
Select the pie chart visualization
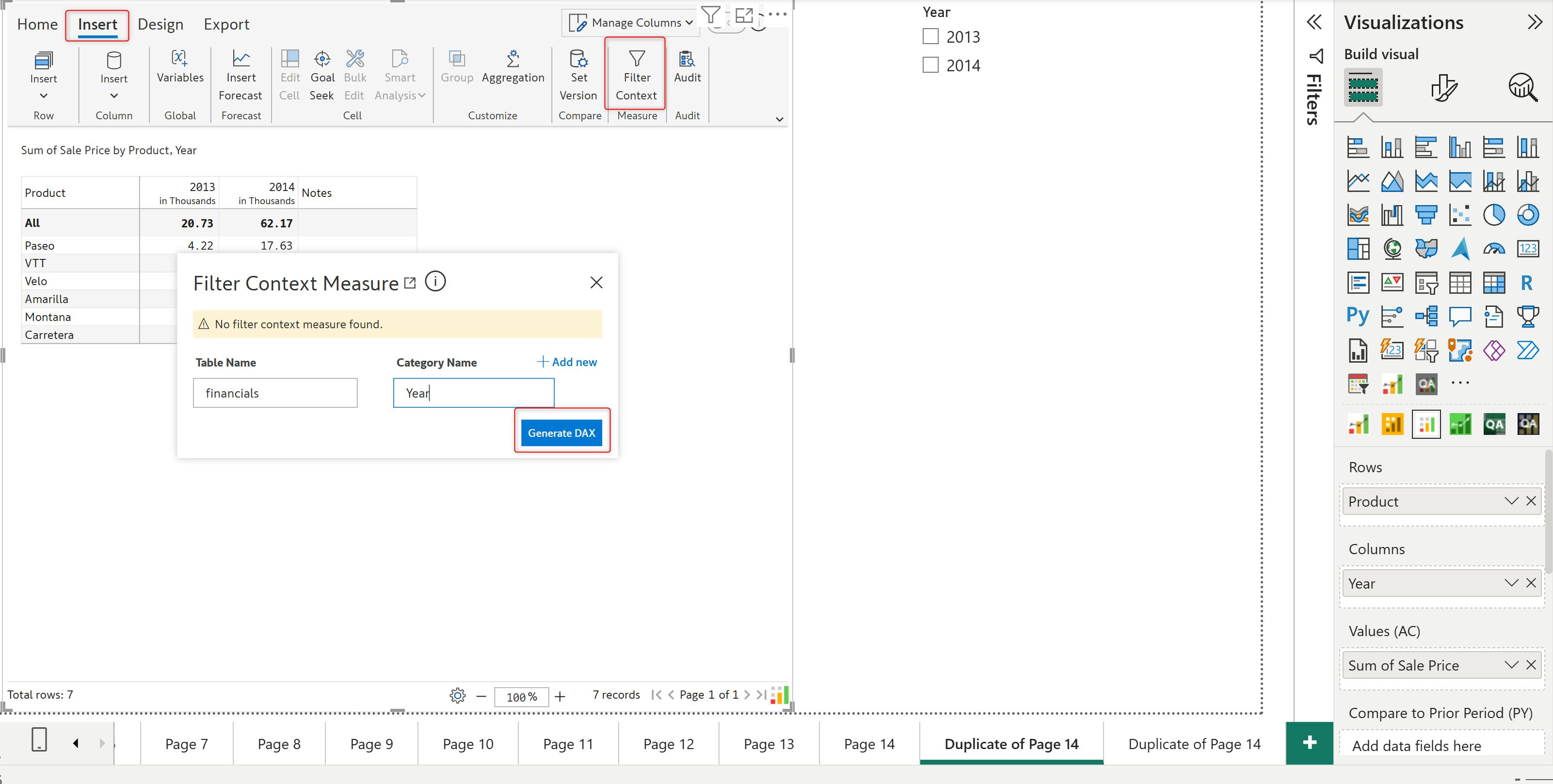pos(1493,215)
